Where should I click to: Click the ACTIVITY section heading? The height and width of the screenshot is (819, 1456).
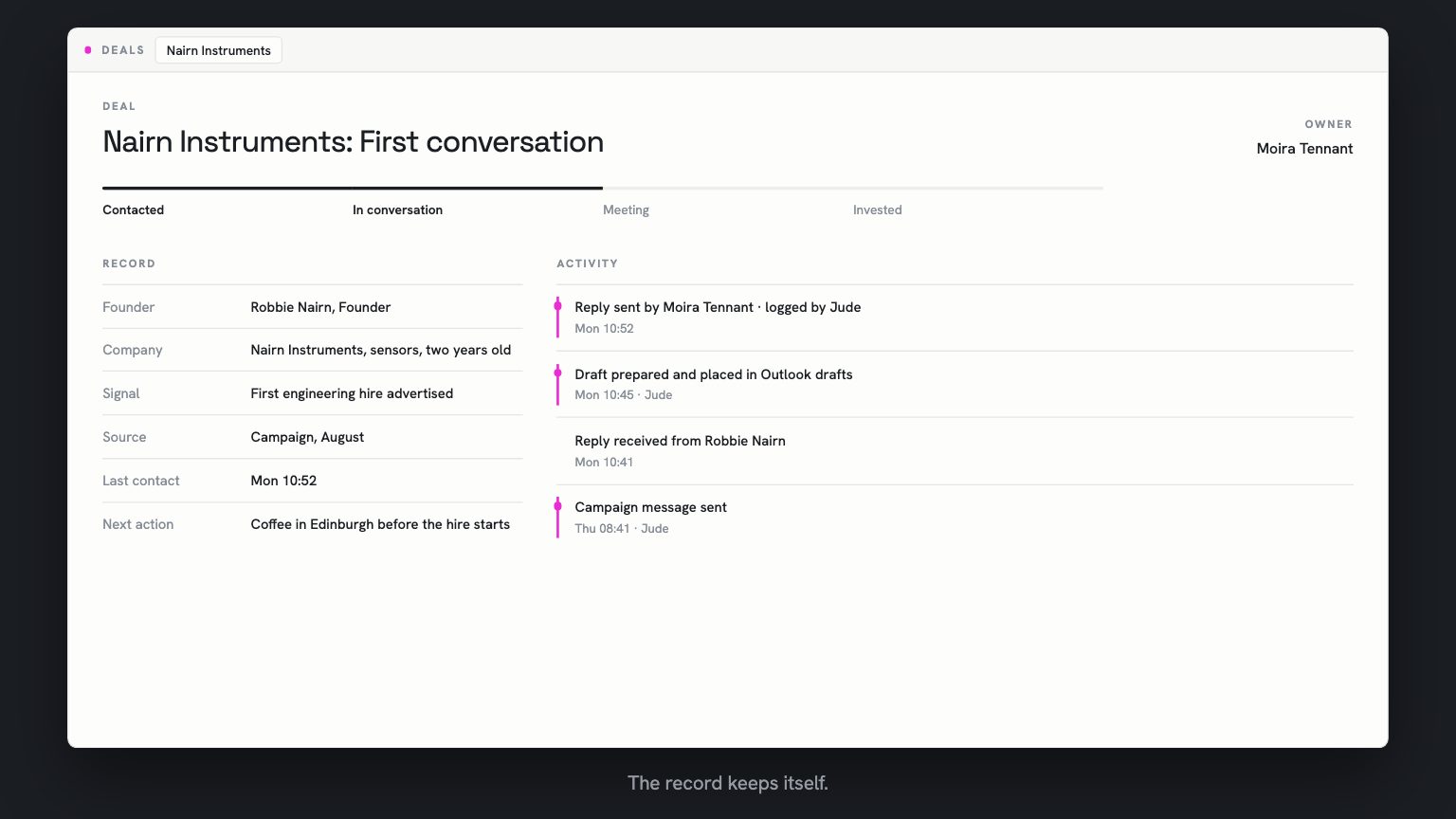587,264
